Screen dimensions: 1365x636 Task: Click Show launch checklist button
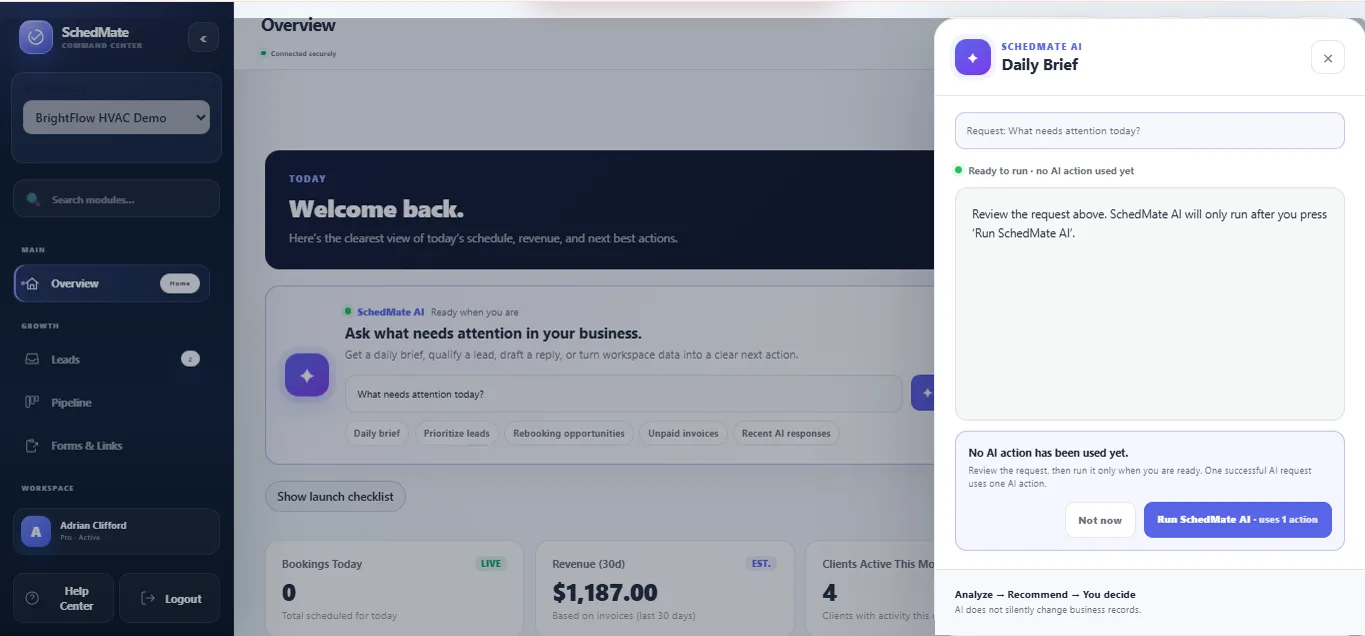(x=335, y=496)
